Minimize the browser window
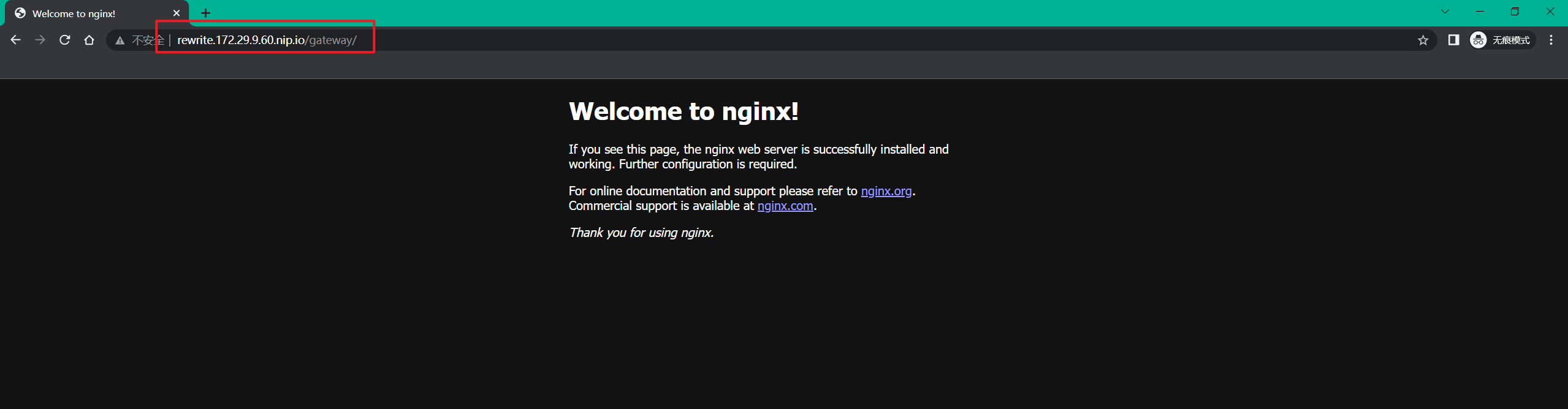 pyautogui.click(x=1480, y=12)
